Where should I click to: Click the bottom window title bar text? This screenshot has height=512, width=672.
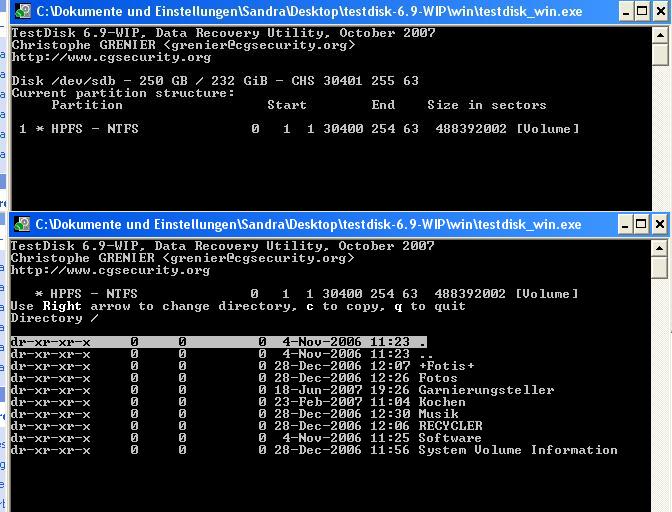coord(308,225)
